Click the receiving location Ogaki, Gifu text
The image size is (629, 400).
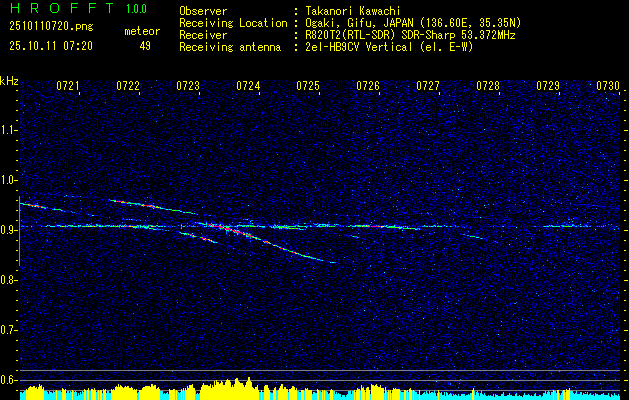(x=413, y=23)
